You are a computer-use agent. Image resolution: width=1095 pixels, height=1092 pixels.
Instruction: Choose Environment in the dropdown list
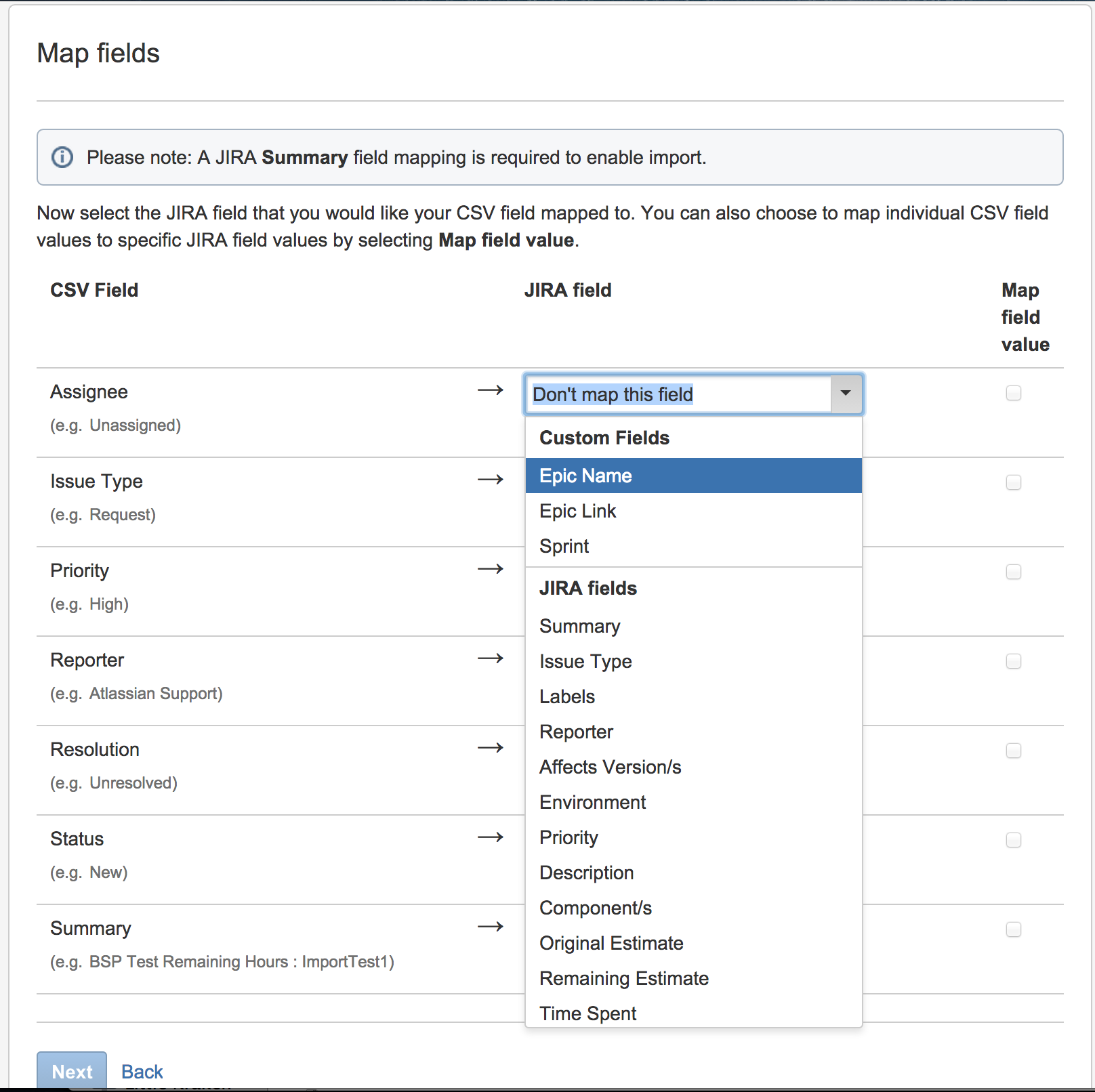click(x=693, y=802)
